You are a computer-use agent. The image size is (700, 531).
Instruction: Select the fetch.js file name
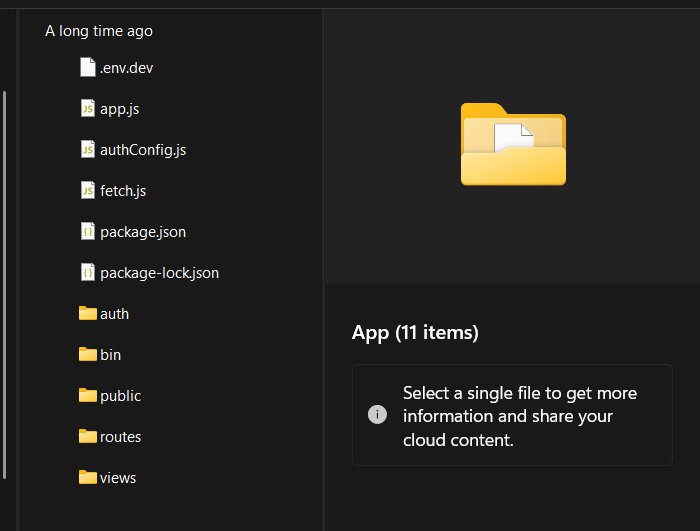tap(123, 191)
